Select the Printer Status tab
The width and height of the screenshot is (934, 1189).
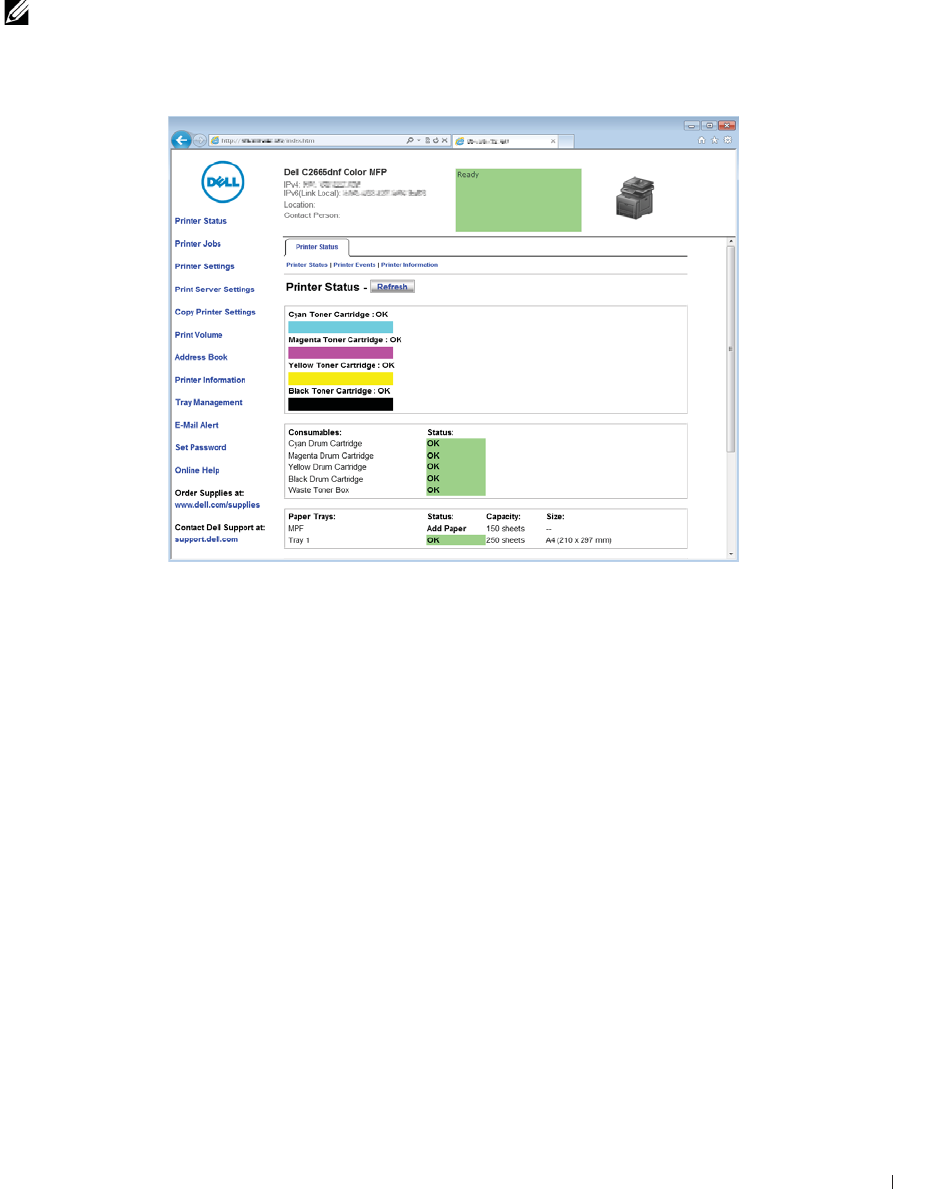coord(317,247)
